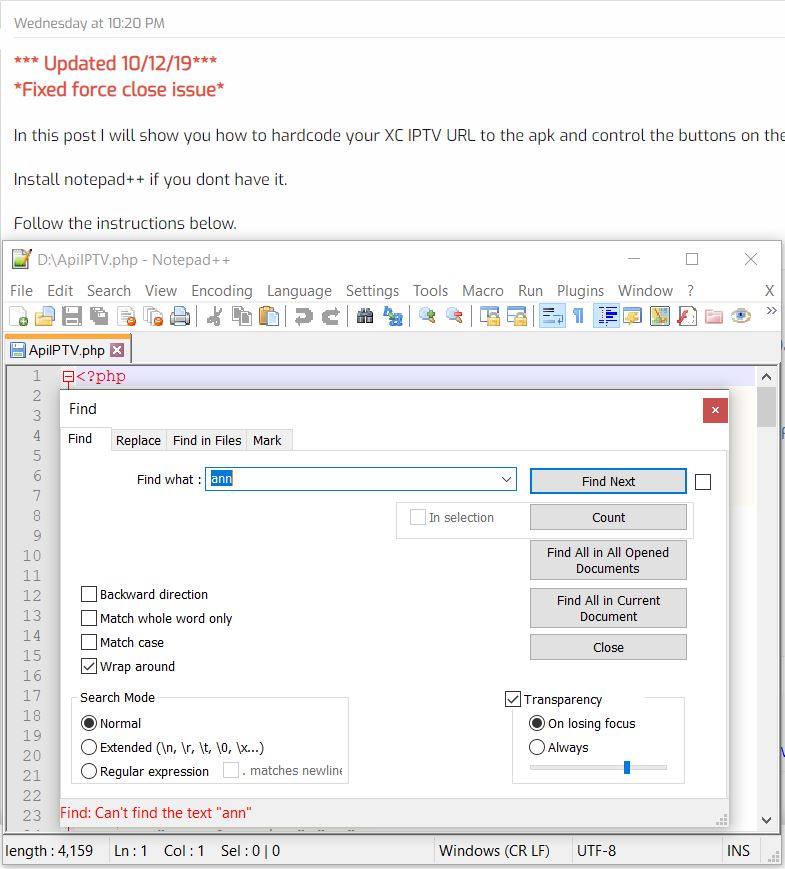Click the Find Next button

click(608, 481)
